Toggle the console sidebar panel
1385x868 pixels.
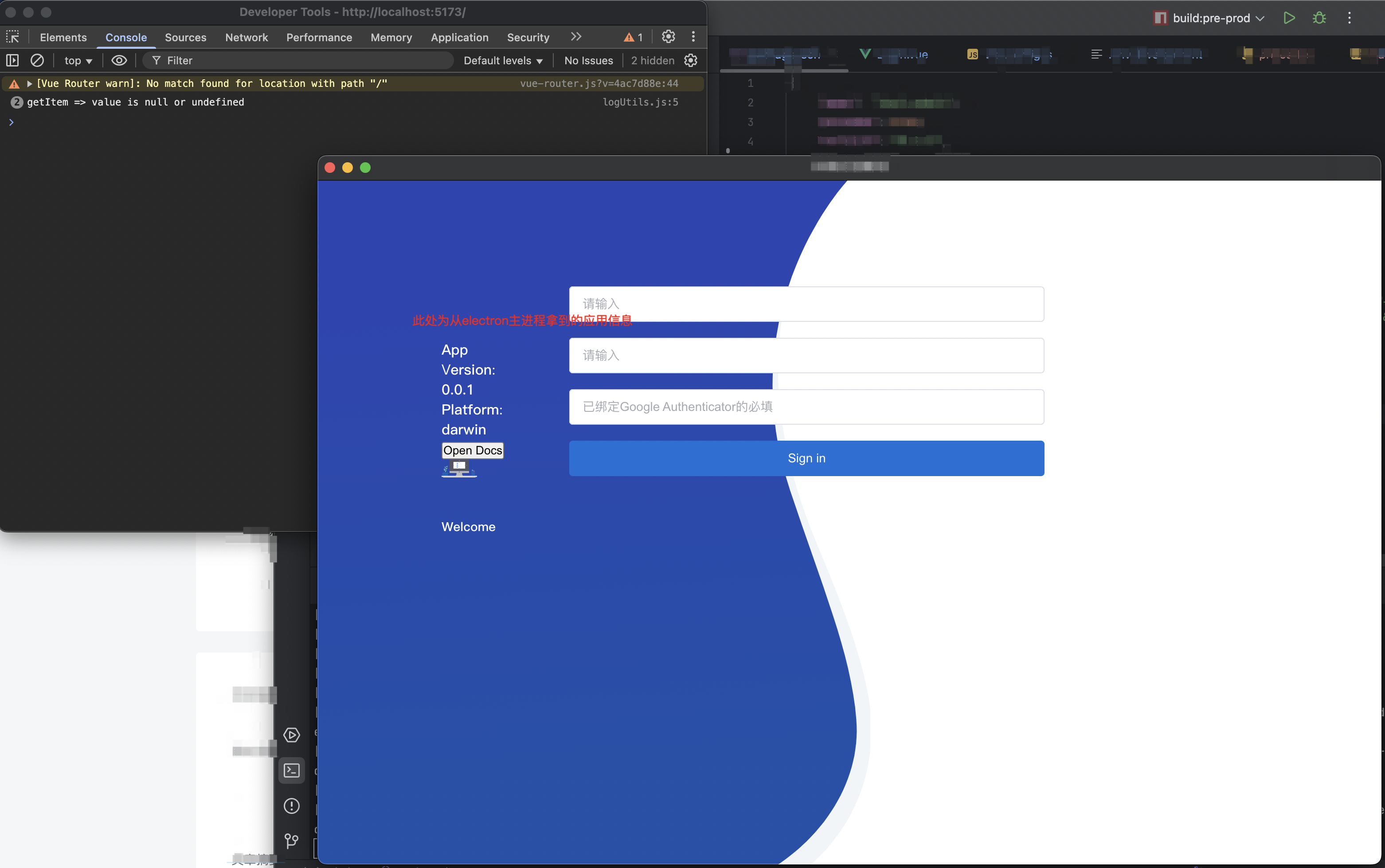(x=12, y=60)
